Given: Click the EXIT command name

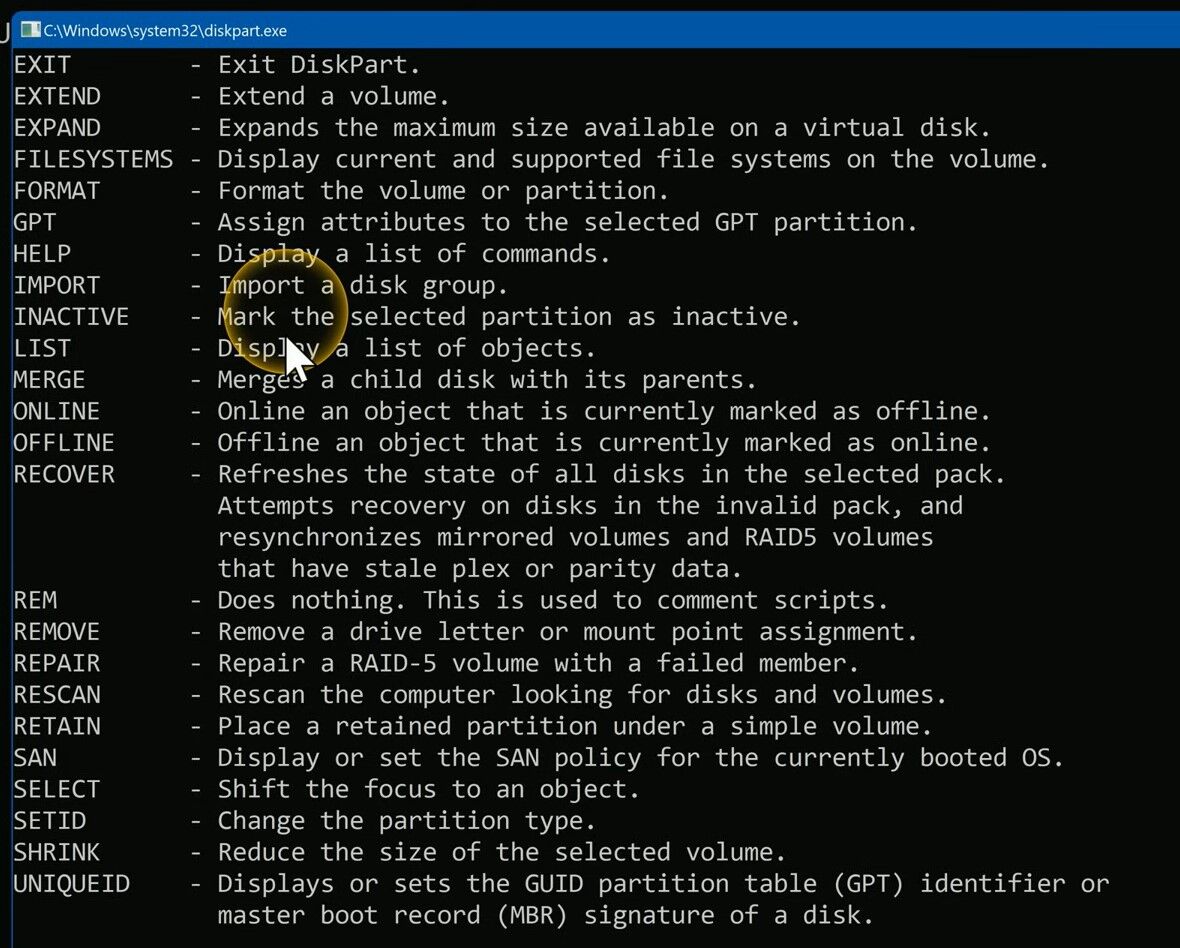Looking at the screenshot, I should point(42,65).
